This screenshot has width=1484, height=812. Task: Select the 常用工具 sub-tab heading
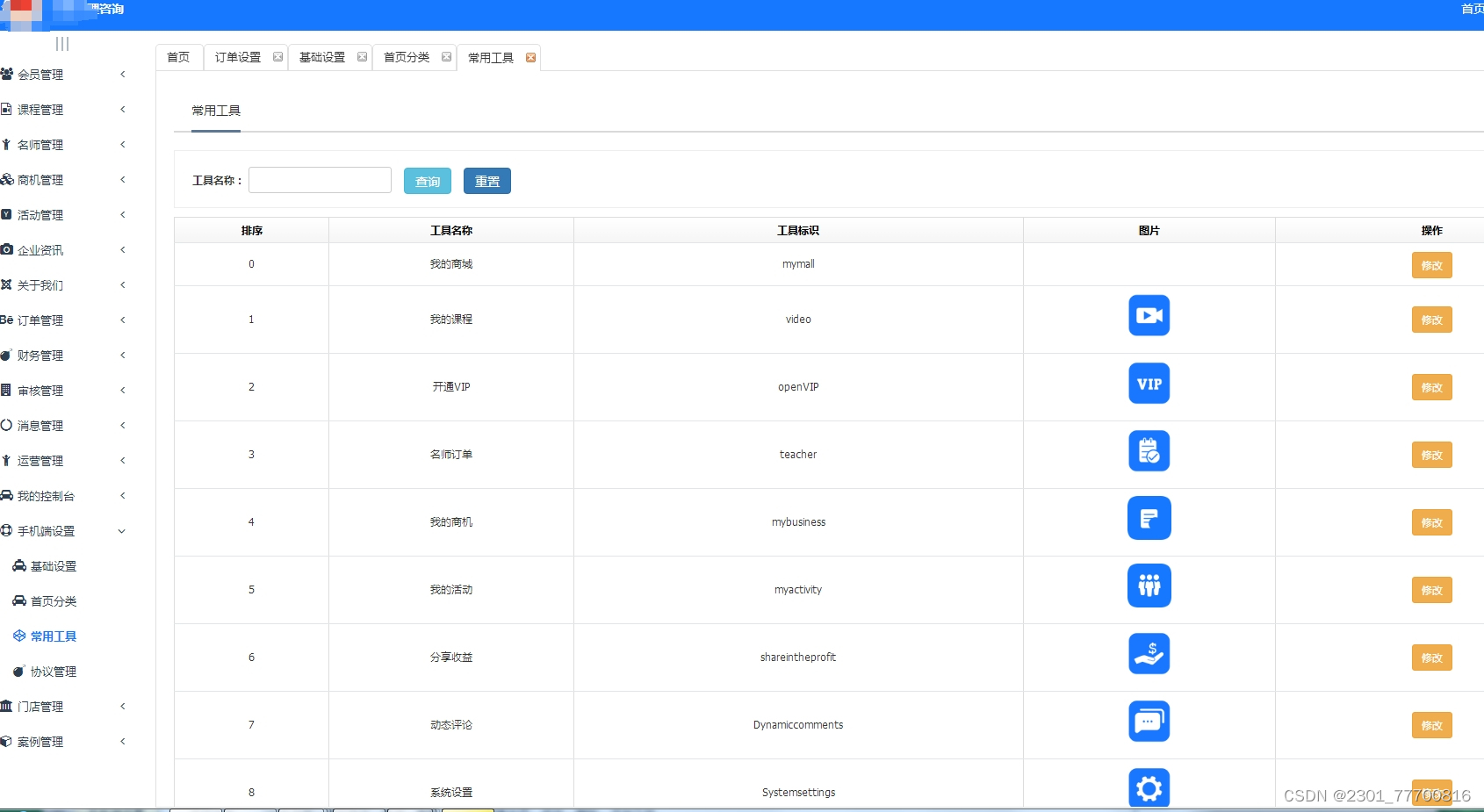[x=216, y=111]
